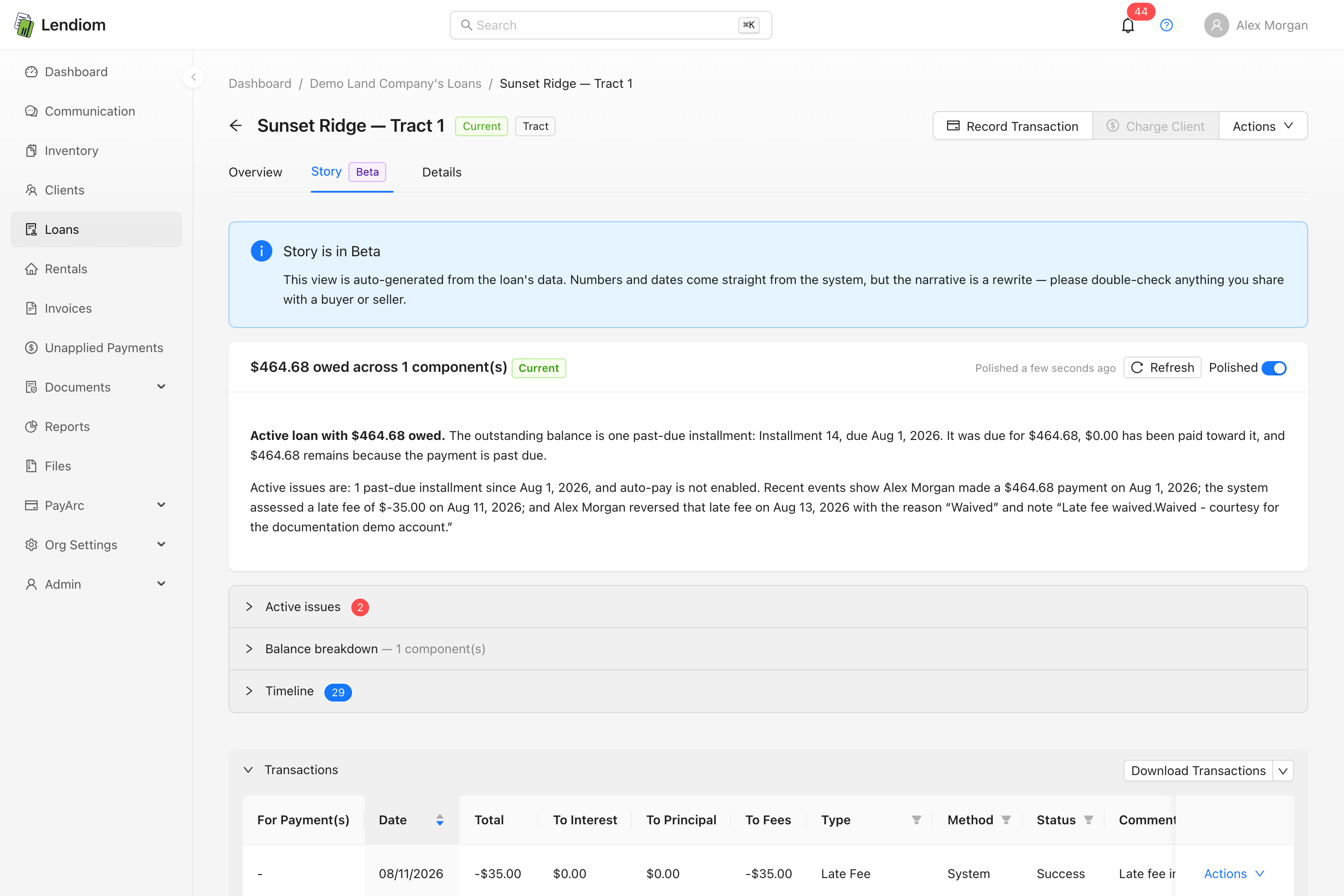
Task: Click the Unapplied Payments dollar icon
Action: coord(31,348)
